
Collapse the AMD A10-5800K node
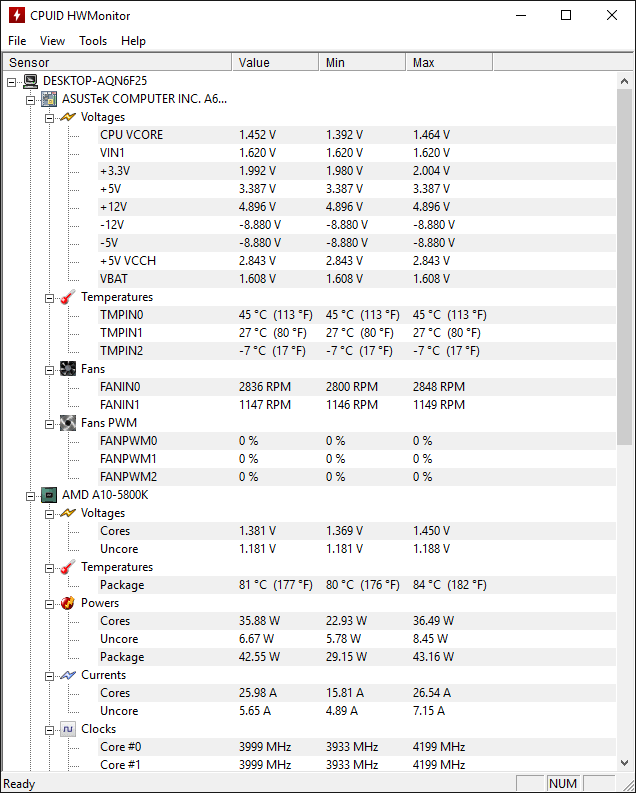pyautogui.click(x=30, y=496)
